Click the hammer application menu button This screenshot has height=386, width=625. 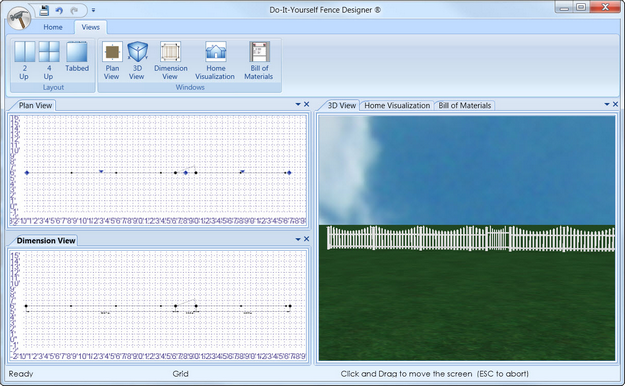point(19,18)
